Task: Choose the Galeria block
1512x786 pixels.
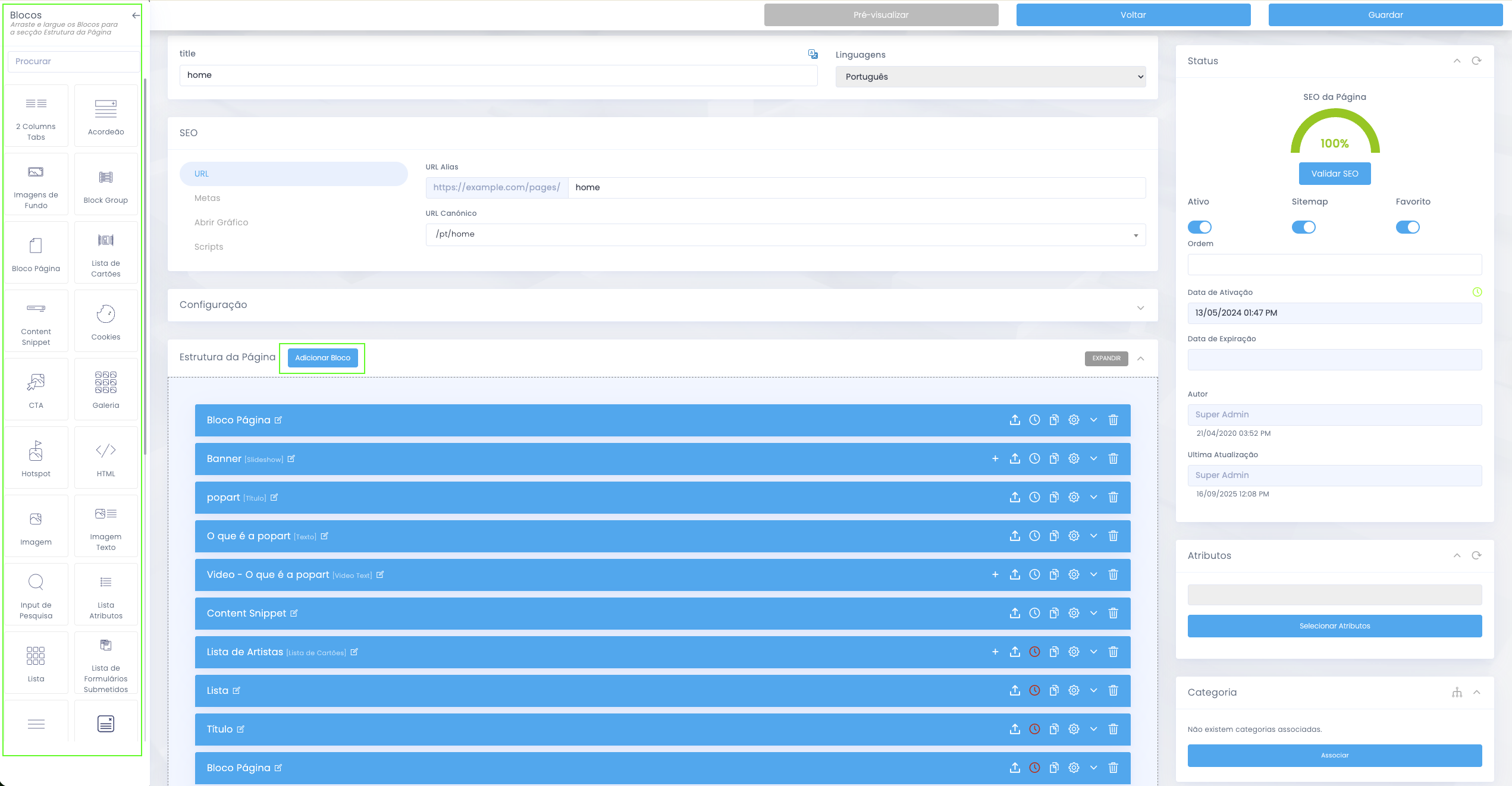Action: (x=106, y=389)
